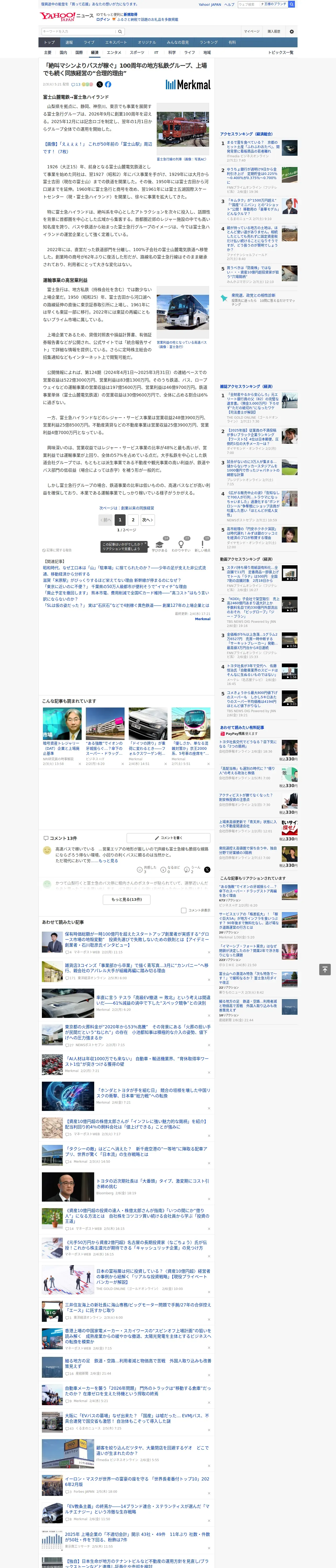The image size is (336, 1568).
Task: Open the Merkmal publisher logo
Action: pos(188,85)
